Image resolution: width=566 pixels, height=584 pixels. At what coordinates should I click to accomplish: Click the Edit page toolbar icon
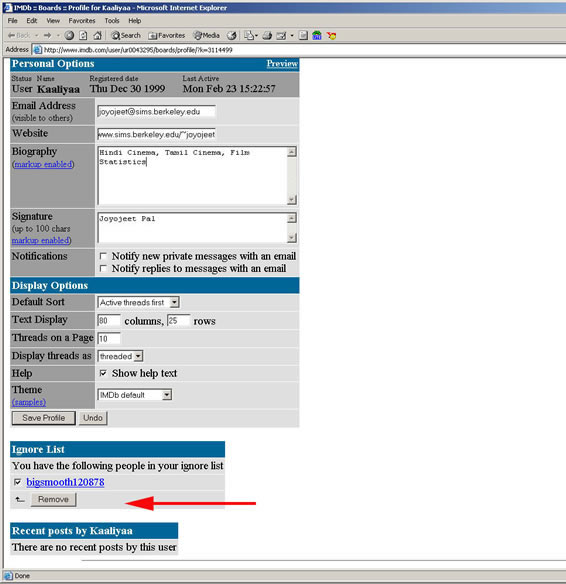click(x=281, y=35)
